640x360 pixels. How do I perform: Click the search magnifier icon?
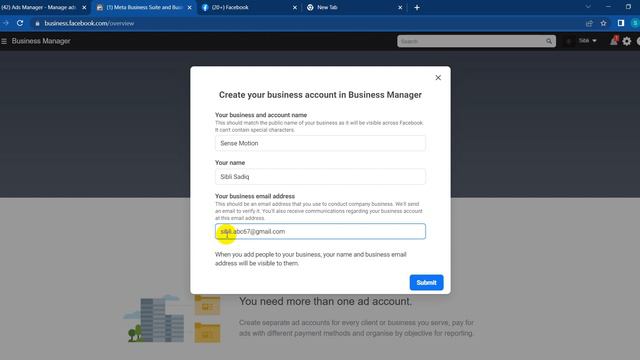pyautogui.click(x=549, y=41)
